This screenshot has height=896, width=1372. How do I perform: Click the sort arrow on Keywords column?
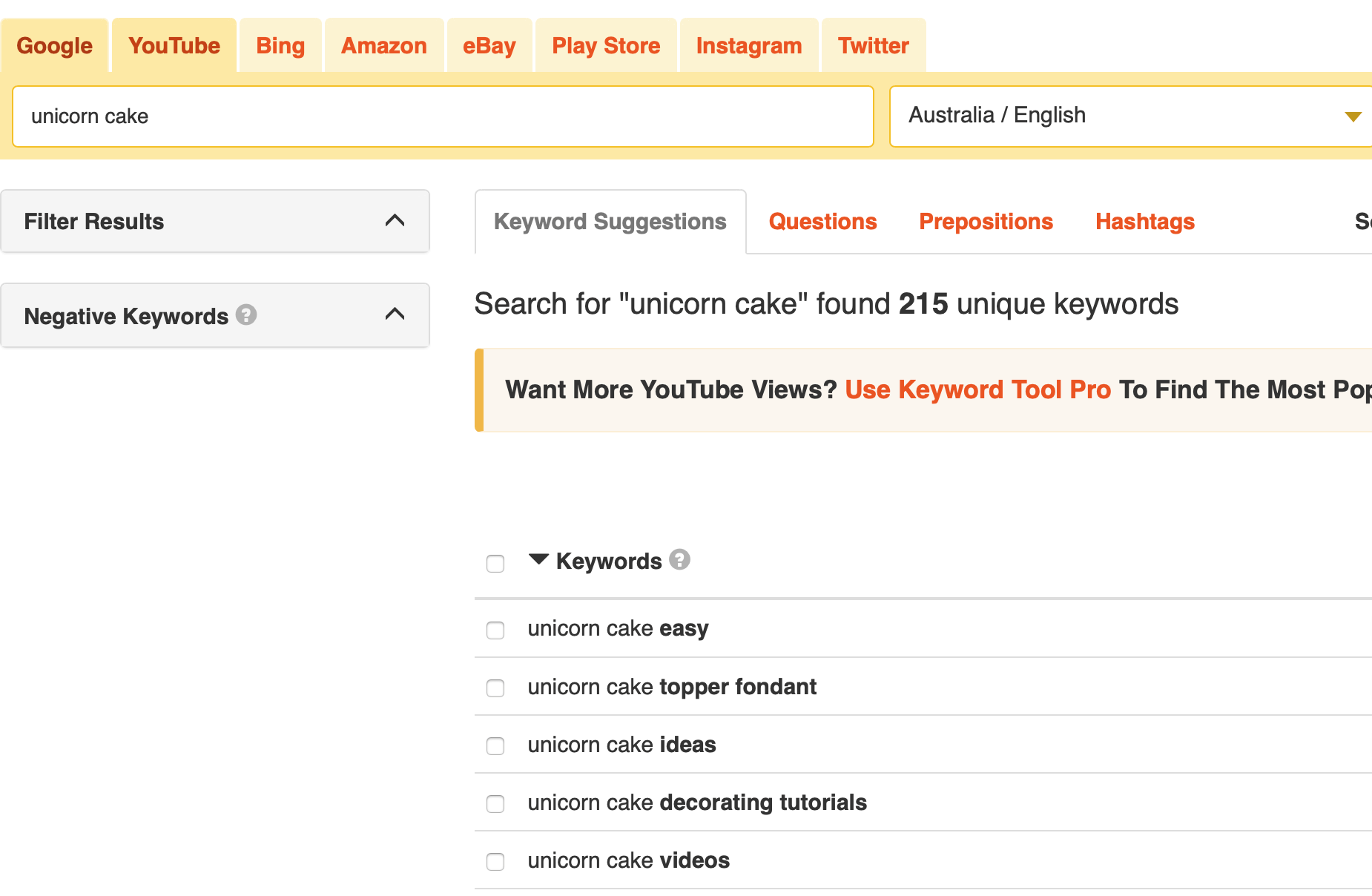tap(538, 560)
